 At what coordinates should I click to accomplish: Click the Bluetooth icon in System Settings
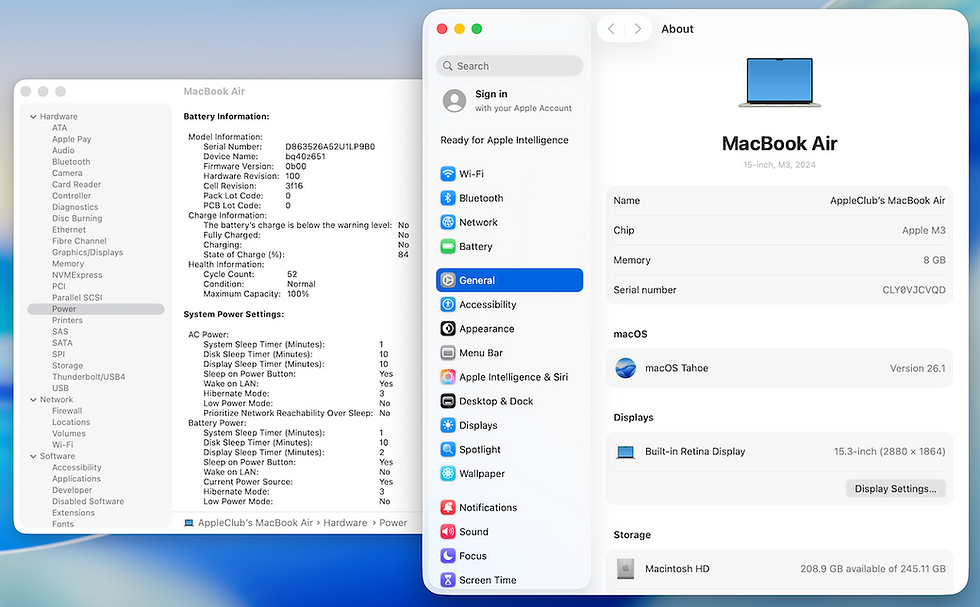coord(448,198)
